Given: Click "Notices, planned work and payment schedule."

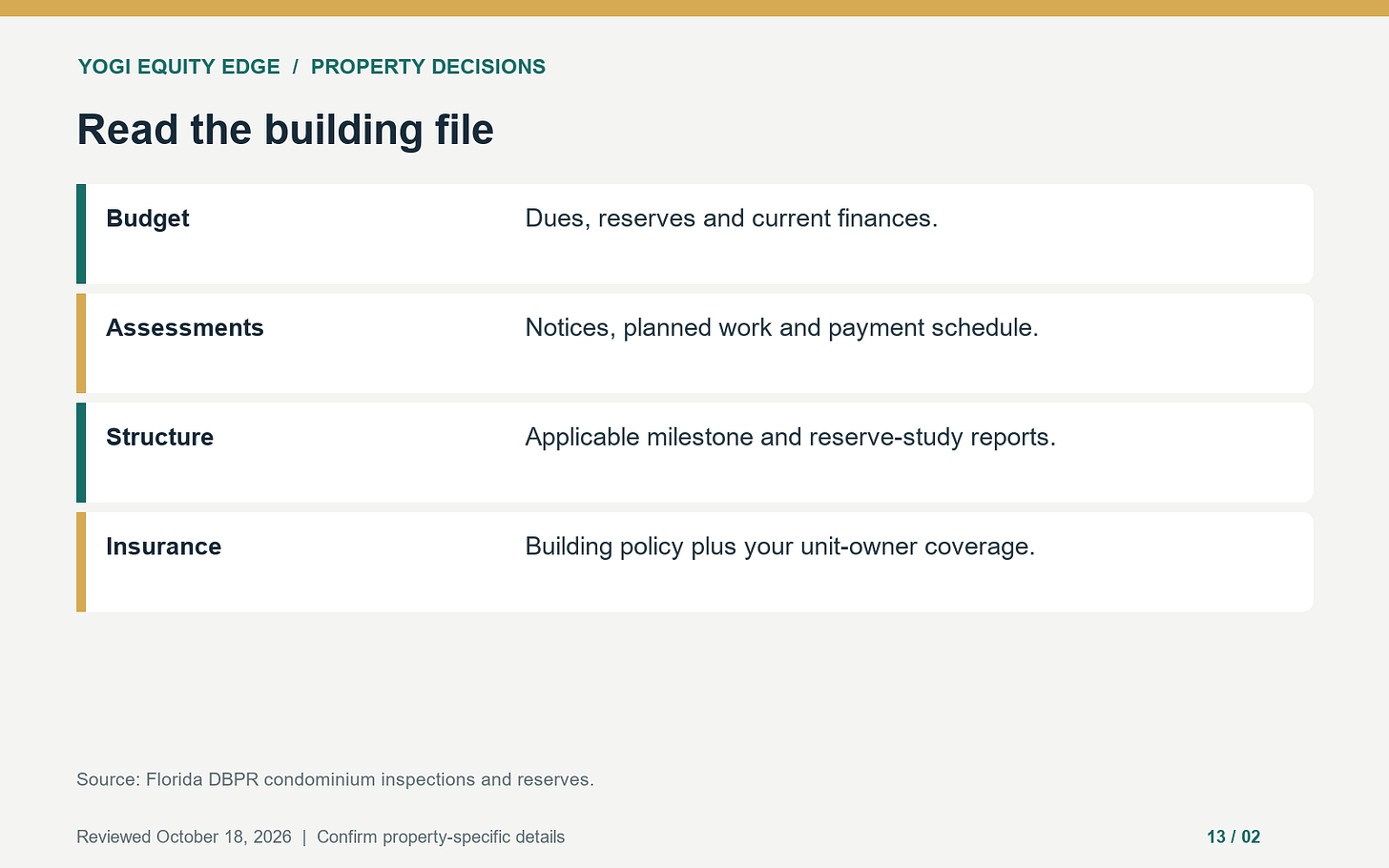Looking at the screenshot, I should 781,328.
